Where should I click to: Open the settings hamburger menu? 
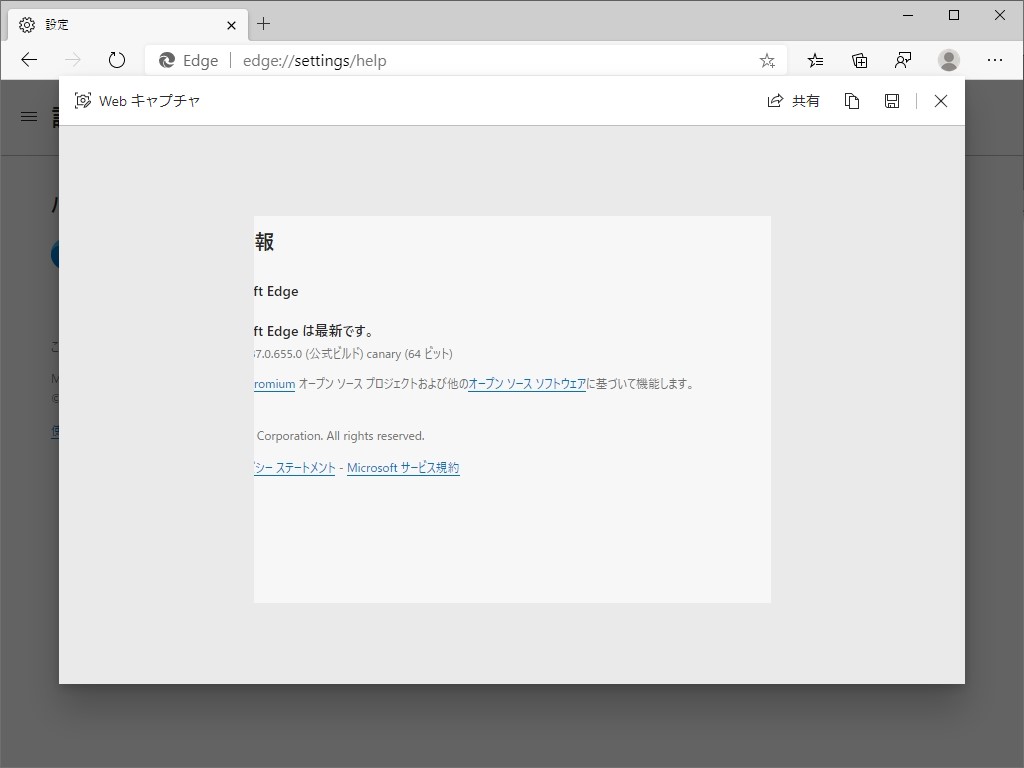point(29,117)
